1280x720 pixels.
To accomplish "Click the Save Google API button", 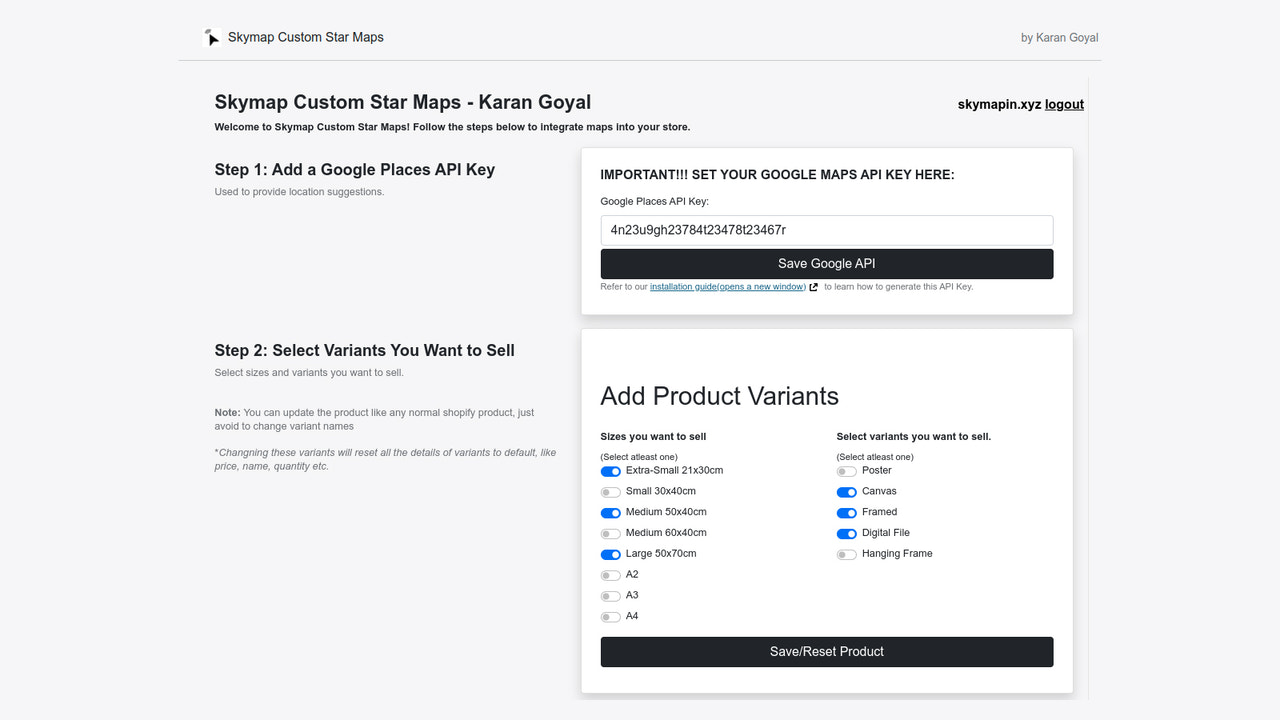I will tap(826, 263).
